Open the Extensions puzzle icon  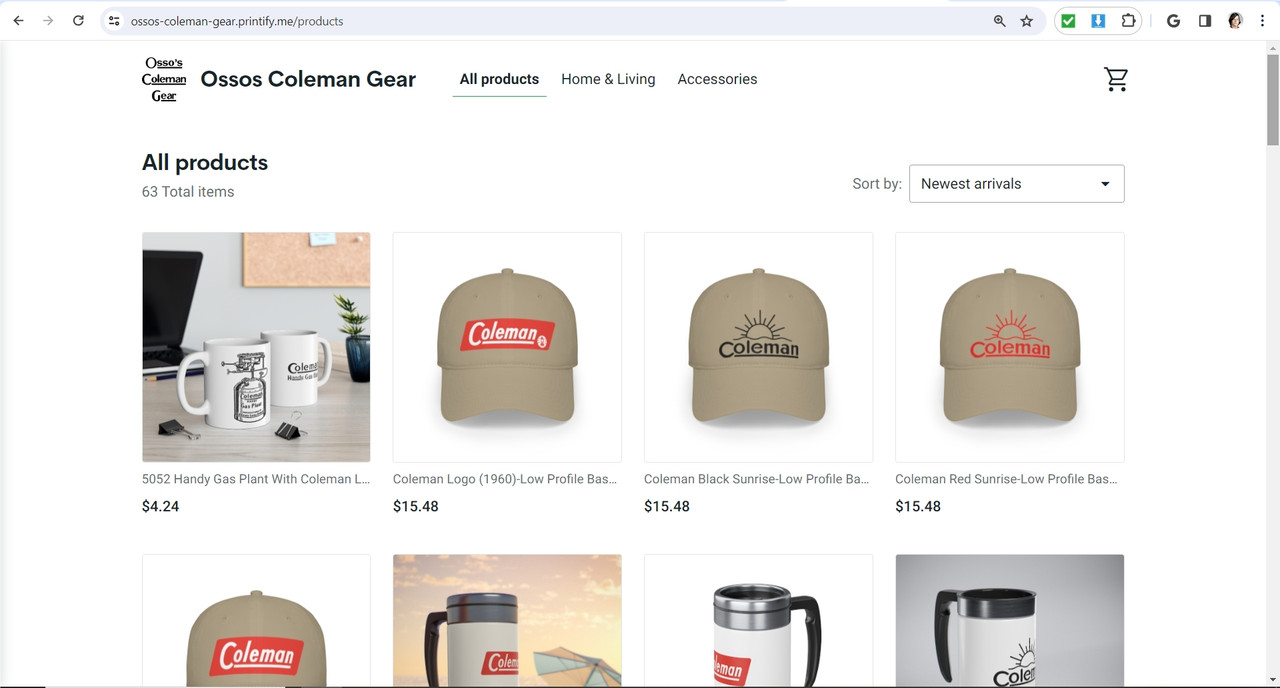[1128, 21]
